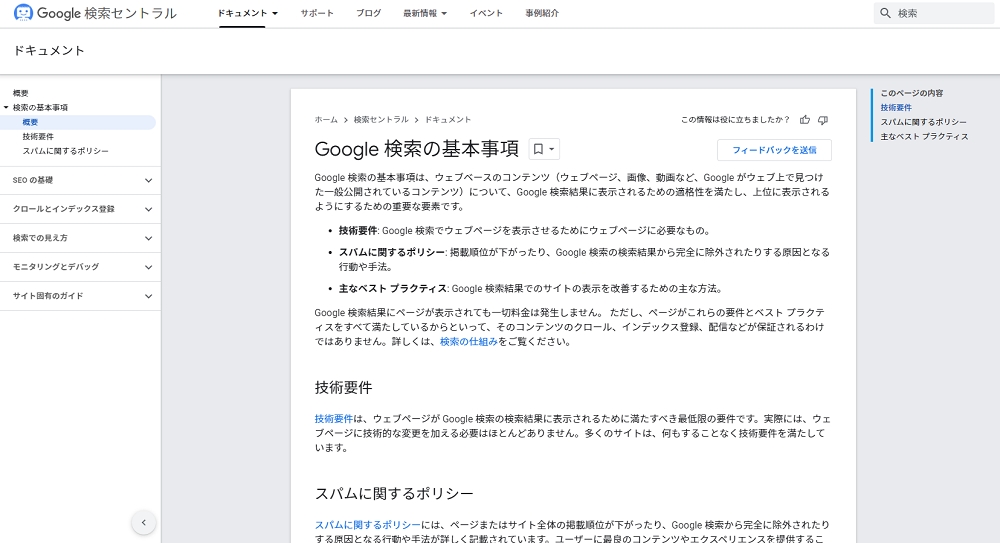Open the bookmark dropdown arrow by title

pyautogui.click(x=552, y=149)
